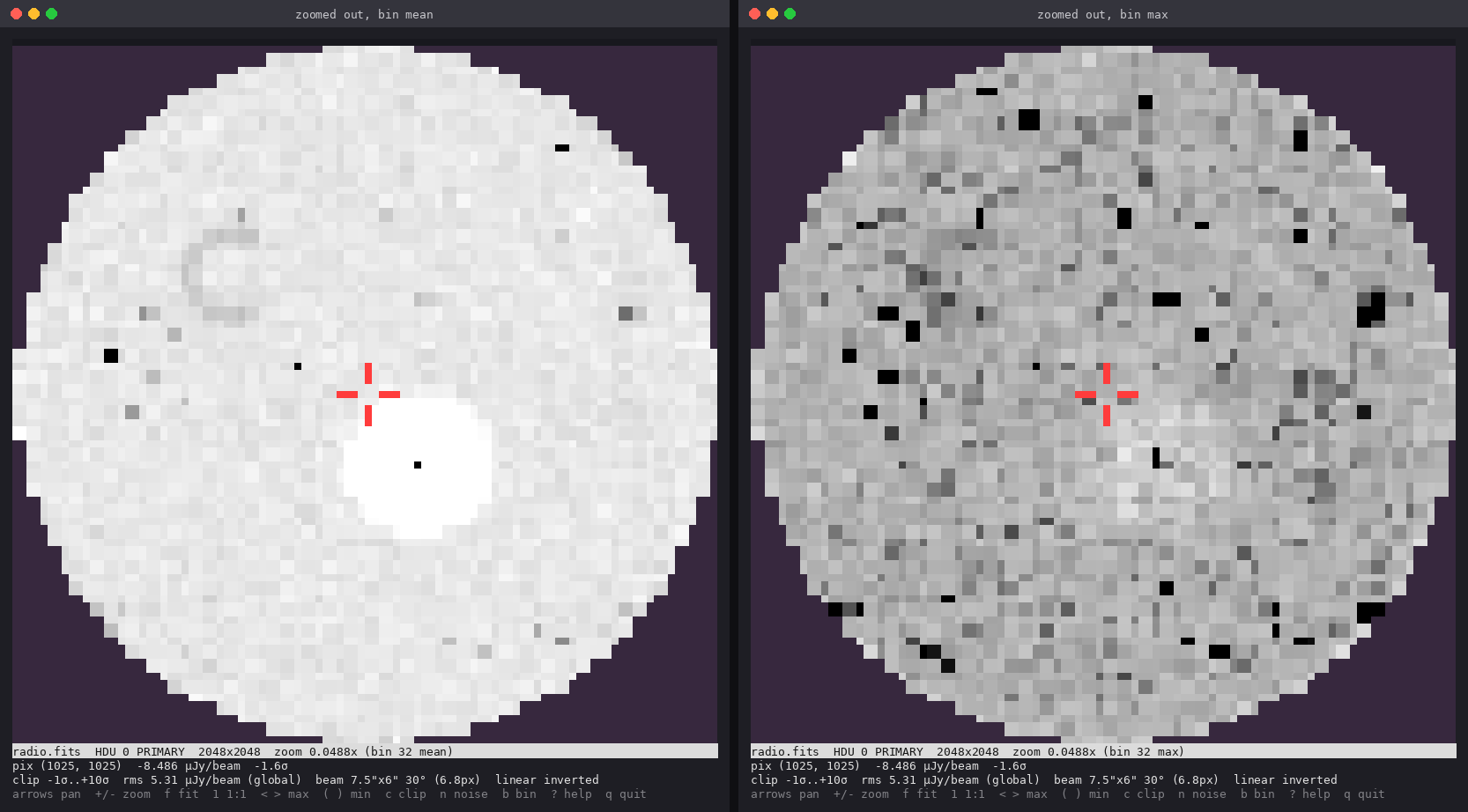Minimize the 'zoomed out, bin max' window
1468x812 pixels.
772,14
